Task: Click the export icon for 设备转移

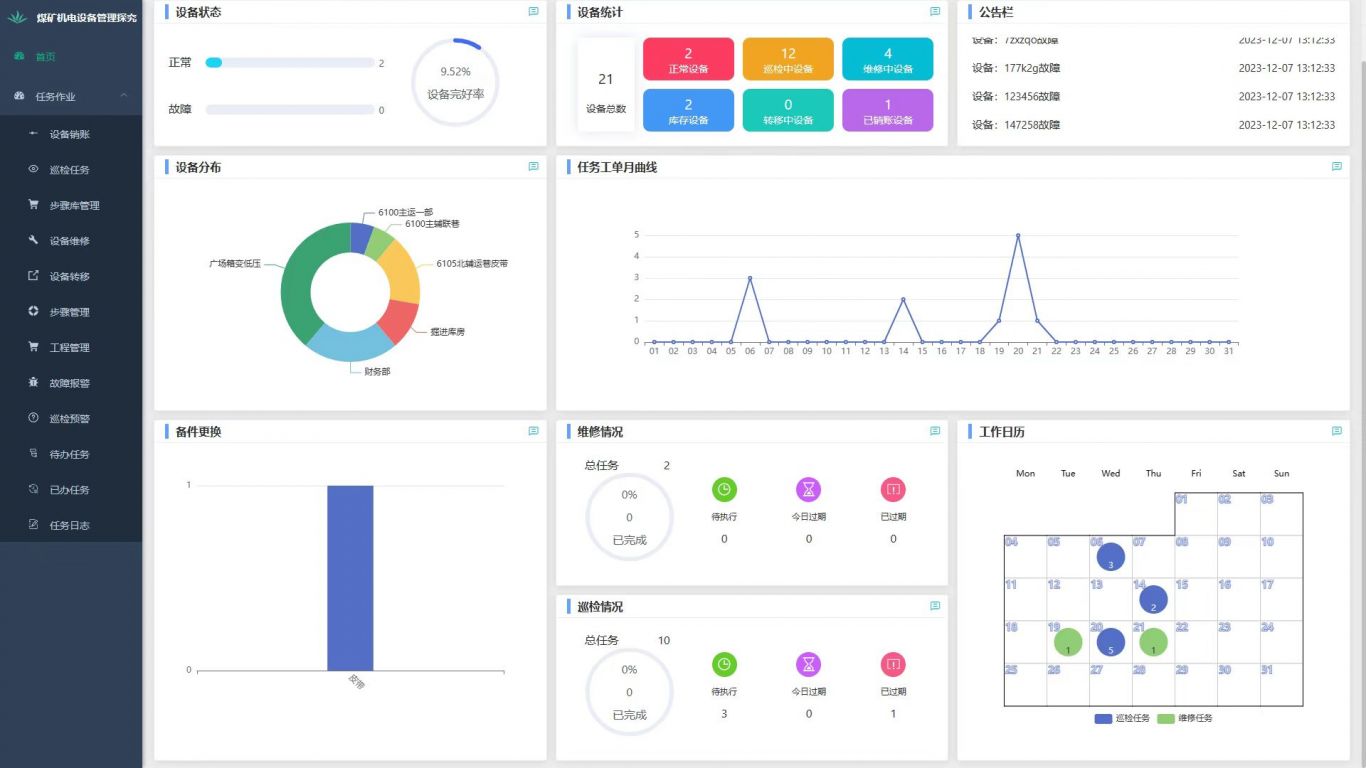Action: (33, 276)
